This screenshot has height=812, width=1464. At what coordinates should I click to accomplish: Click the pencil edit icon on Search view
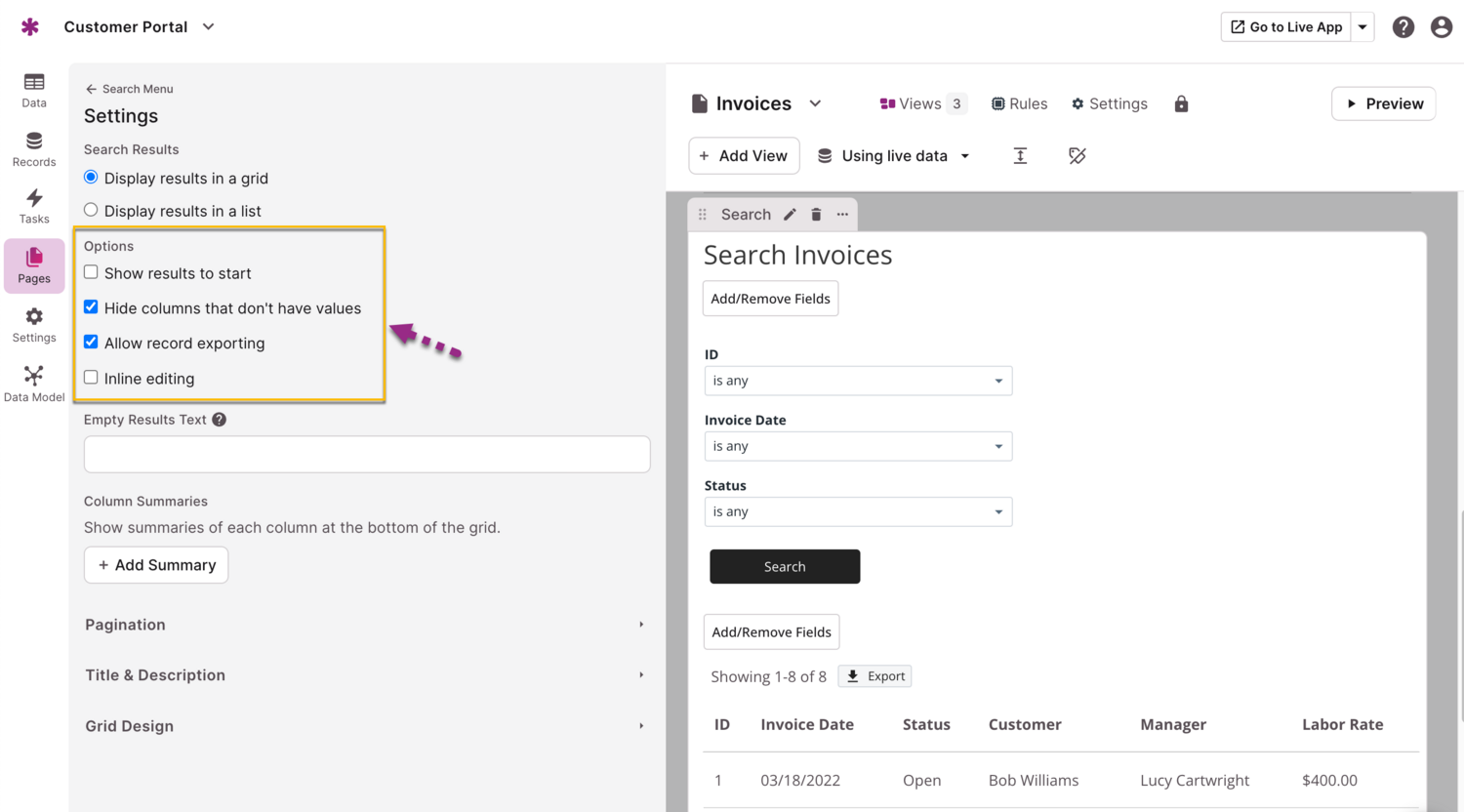point(790,215)
